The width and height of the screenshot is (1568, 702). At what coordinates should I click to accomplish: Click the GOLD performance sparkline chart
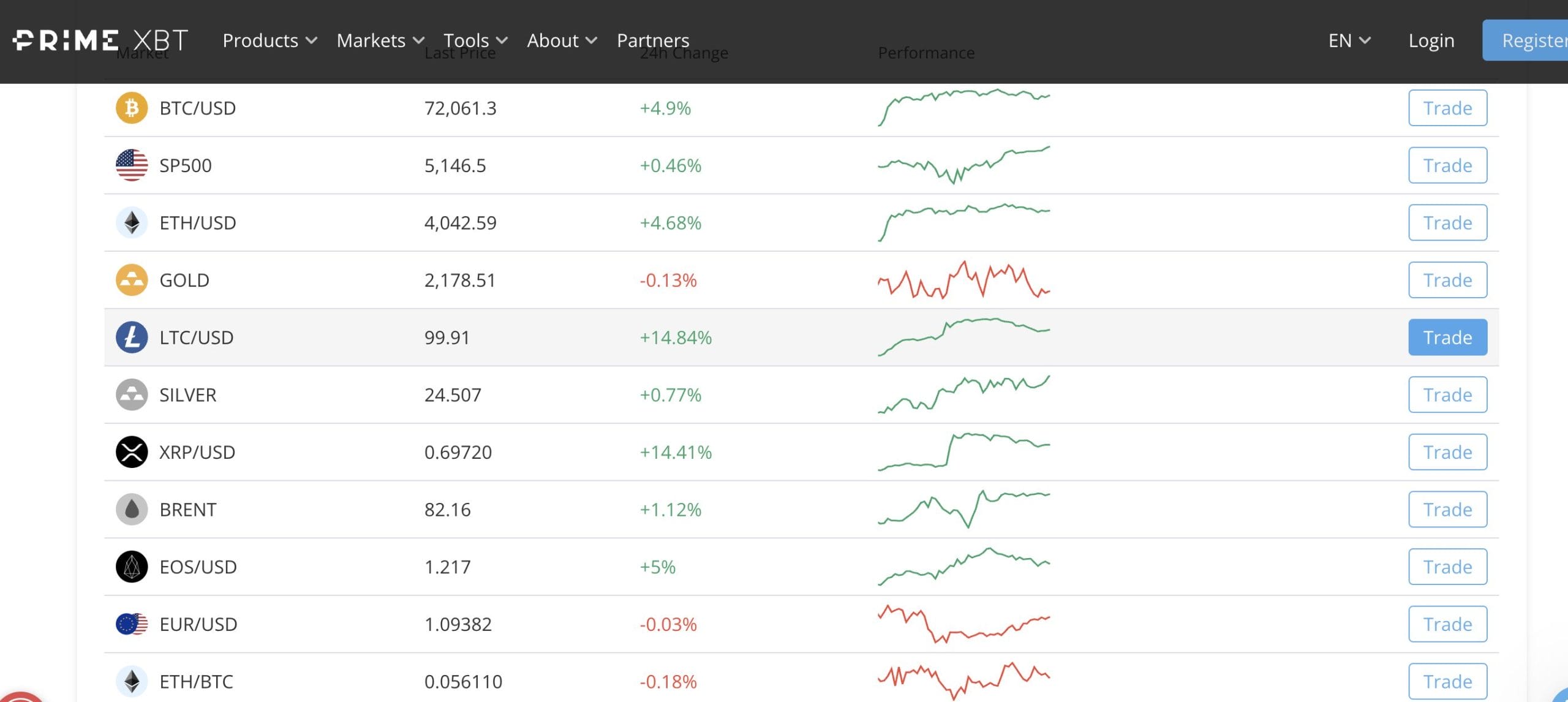coord(963,280)
